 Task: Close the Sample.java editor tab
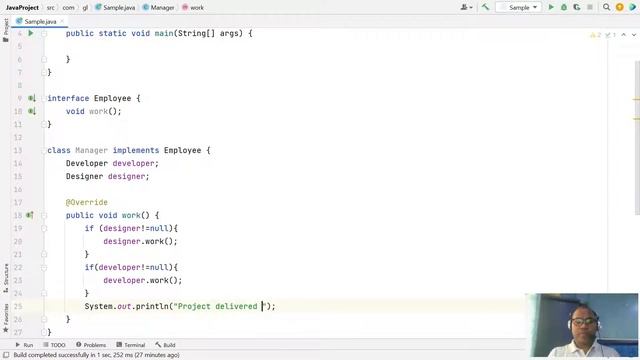[62, 21]
